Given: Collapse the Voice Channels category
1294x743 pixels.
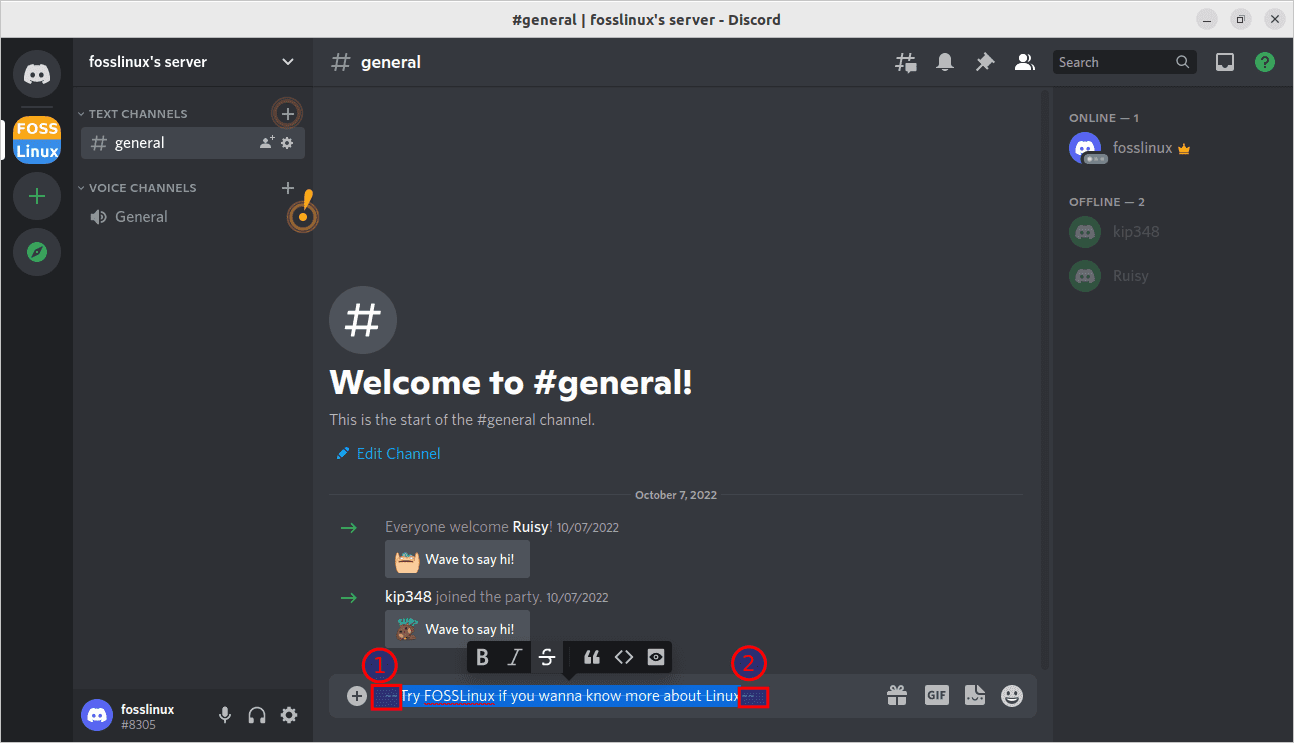Looking at the screenshot, I should point(138,188).
